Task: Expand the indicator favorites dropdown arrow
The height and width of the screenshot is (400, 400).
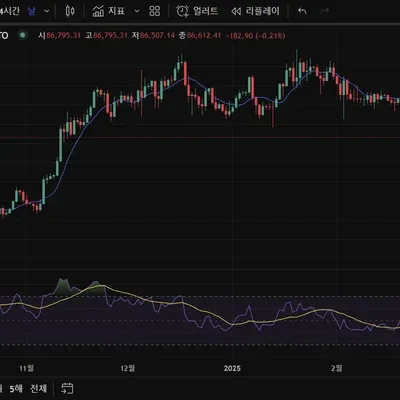Action: click(x=137, y=11)
